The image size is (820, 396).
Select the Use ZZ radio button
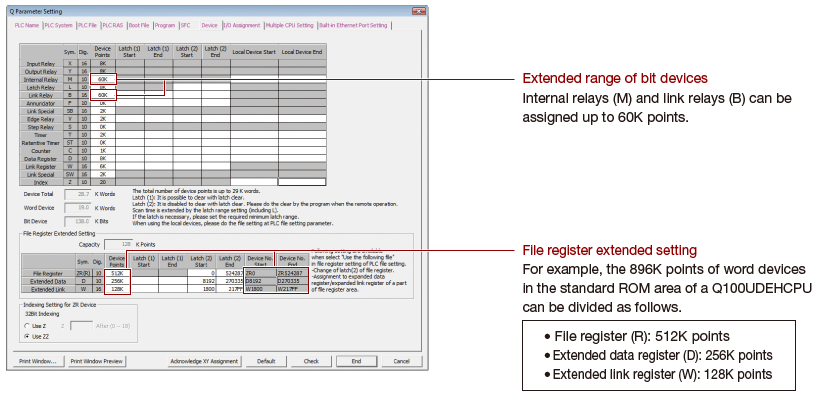tap(27, 336)
